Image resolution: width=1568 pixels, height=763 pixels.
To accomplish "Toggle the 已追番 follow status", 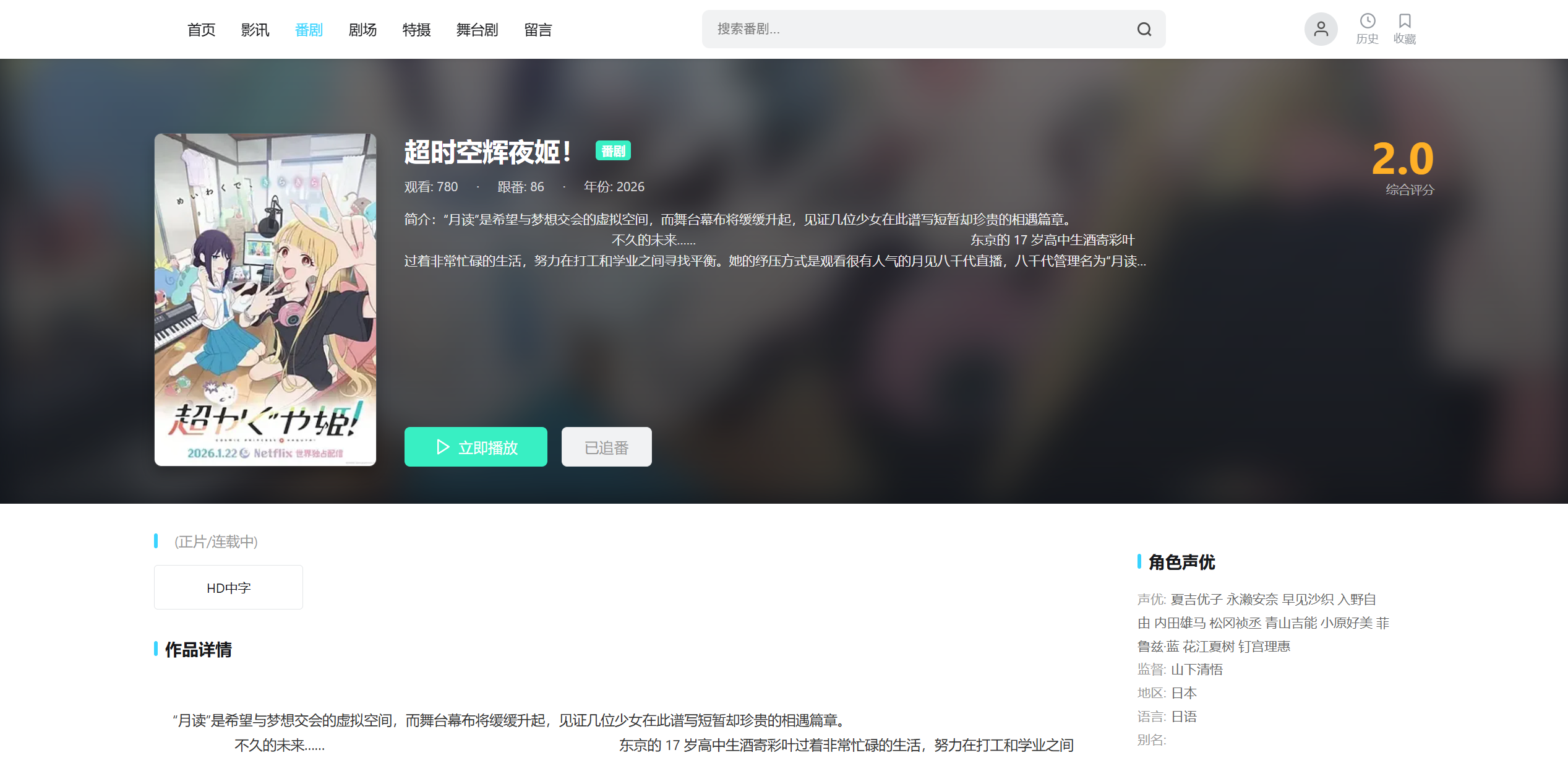I will pyautogui.click(x=606, y=447).
